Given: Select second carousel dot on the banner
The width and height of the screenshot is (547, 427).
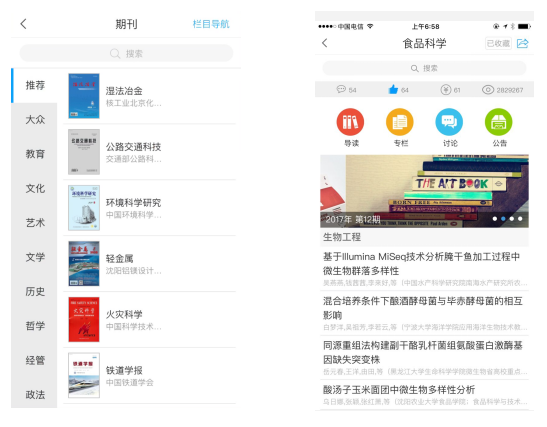Looking at the screenshot, I should point(503,219).
